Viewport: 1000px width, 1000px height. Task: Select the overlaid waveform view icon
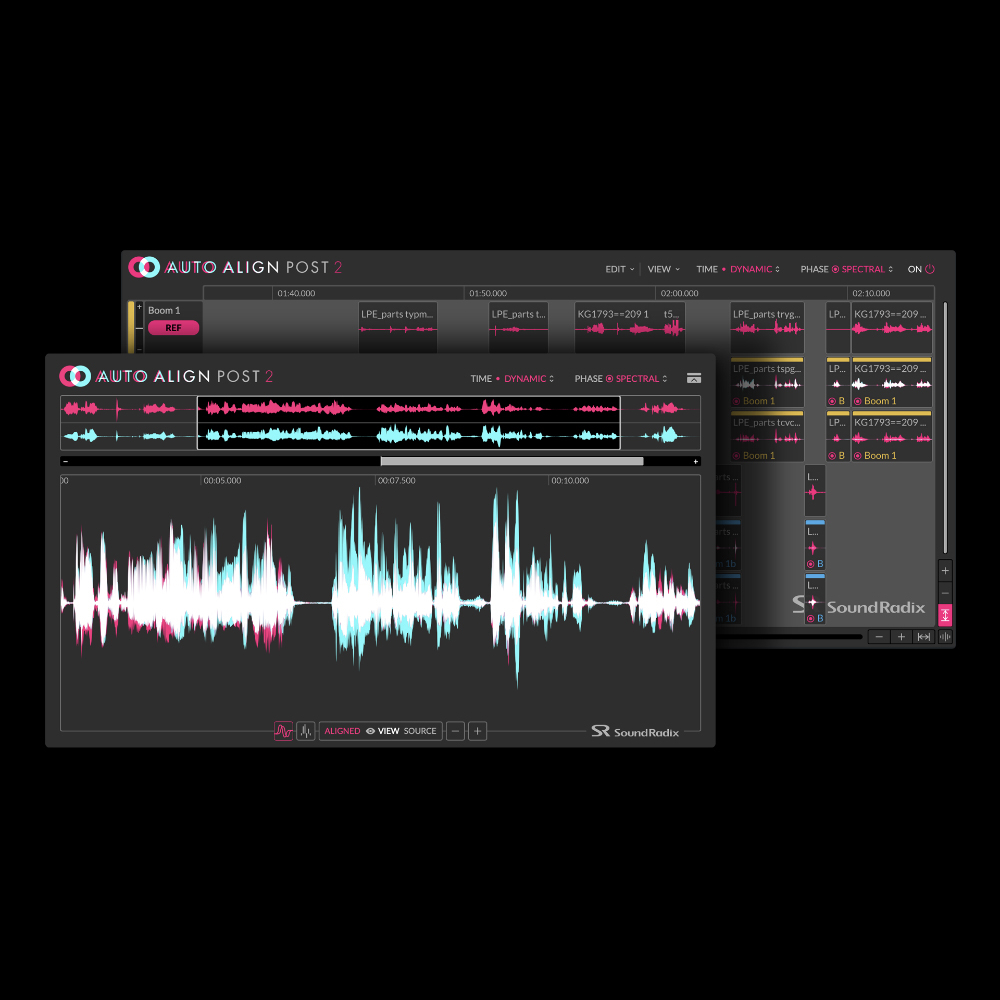[x=284, y=731]
